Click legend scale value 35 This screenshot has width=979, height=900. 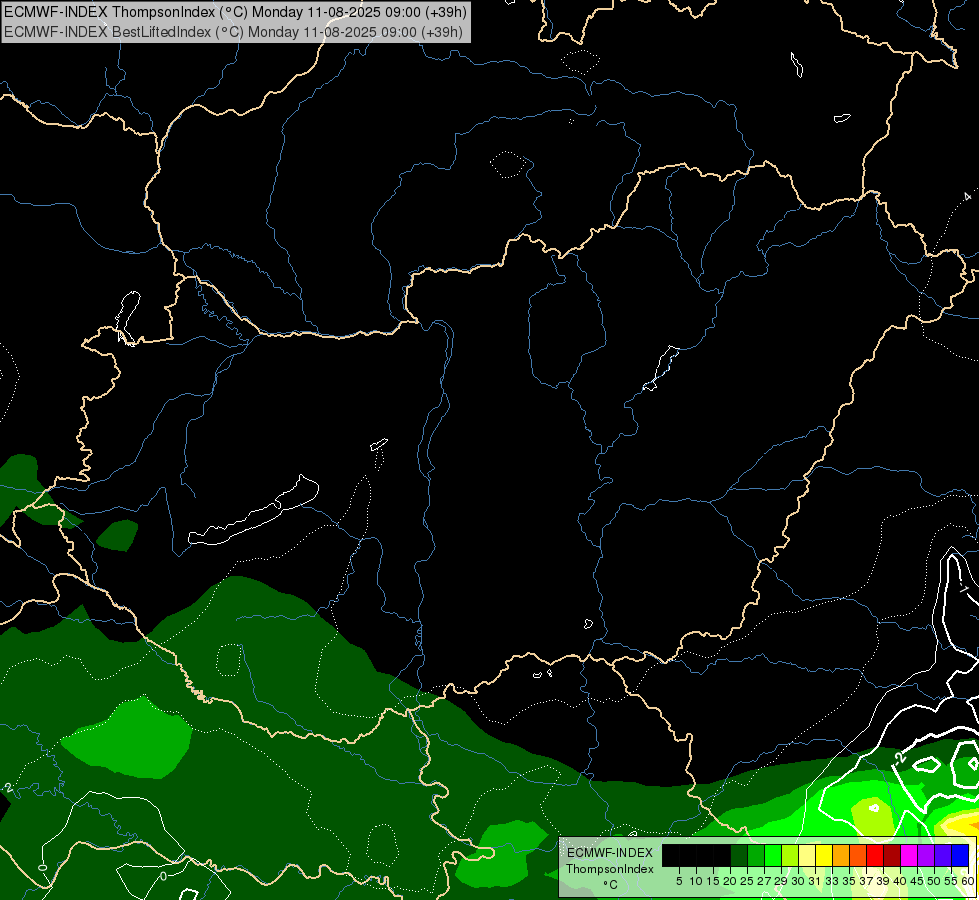click(x=849, y=881)
